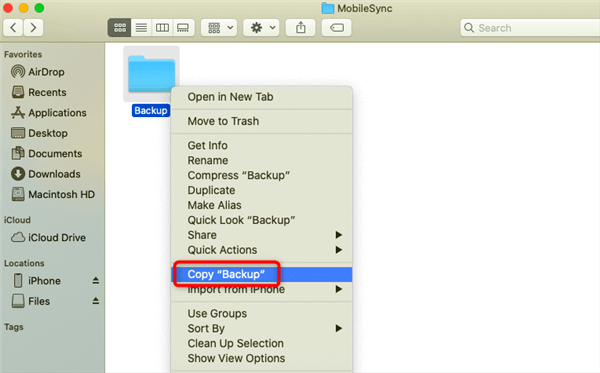Click the Favorites sidebar heading
Image resolution: width=600 pixels, height=373 pixels.
(x=23, y=54)
